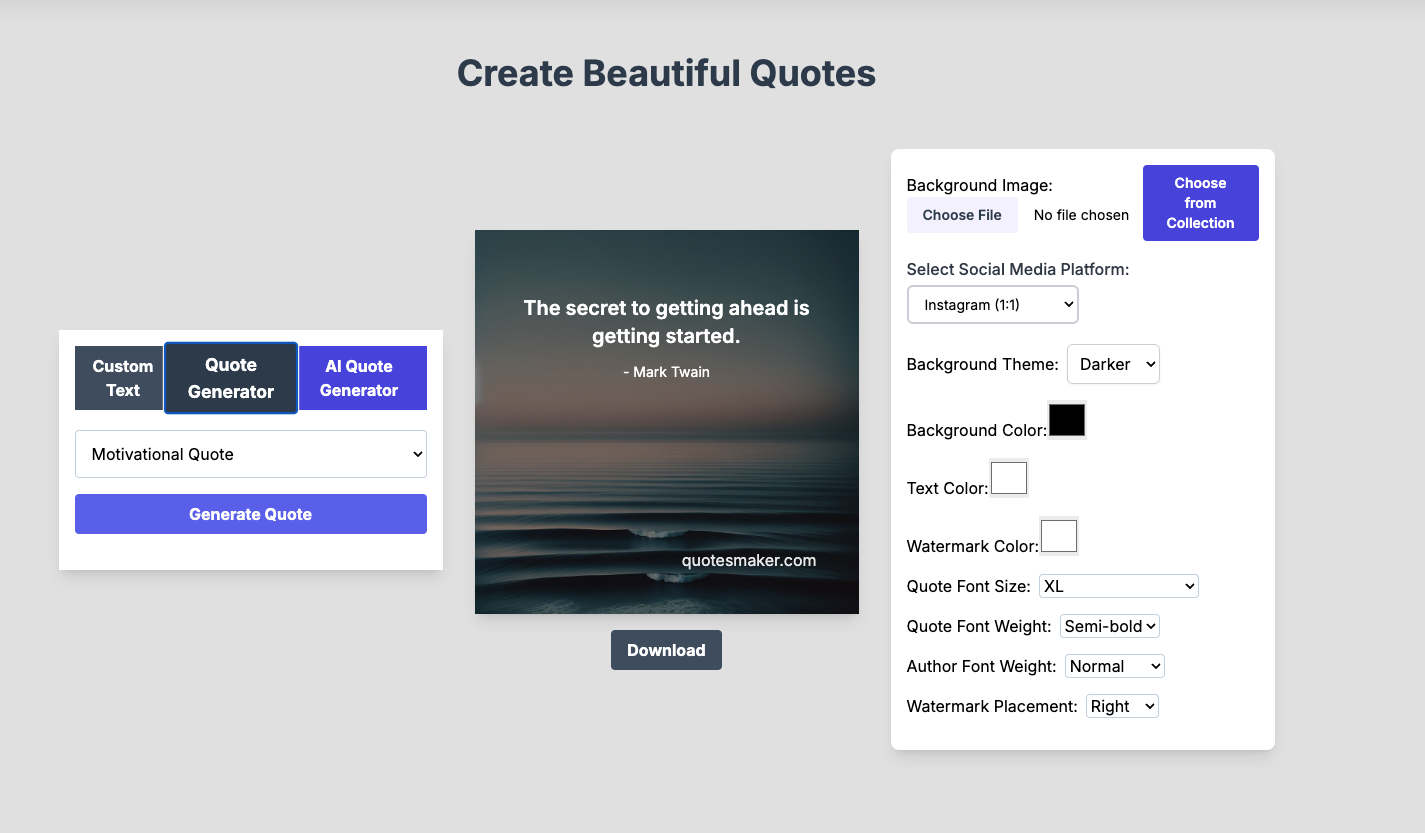
Task: Click the Choose File button
Action: pos(962,215)
